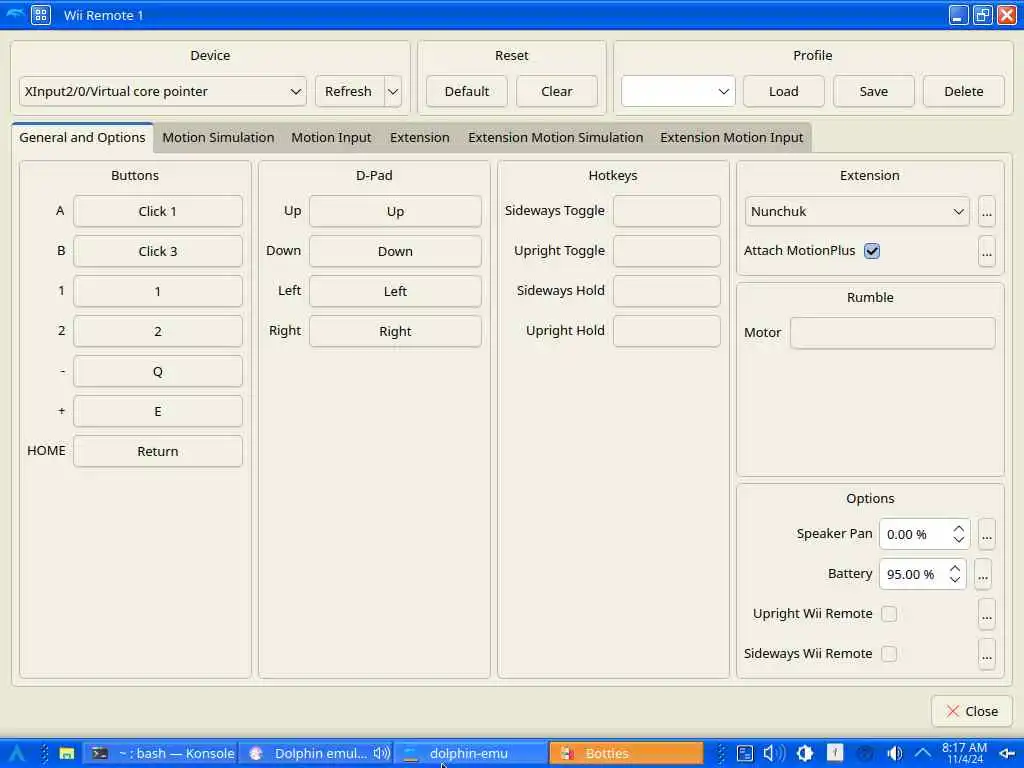1024x768 pixels.
Task: Enable the Upright Wii Remote checkbox
Action: (x=889, y=614)
